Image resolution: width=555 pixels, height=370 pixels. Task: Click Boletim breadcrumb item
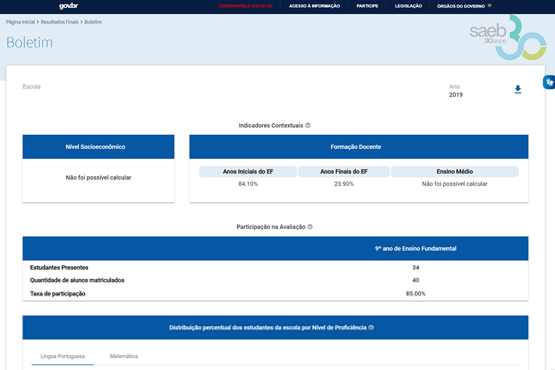(x=93, y=22)
